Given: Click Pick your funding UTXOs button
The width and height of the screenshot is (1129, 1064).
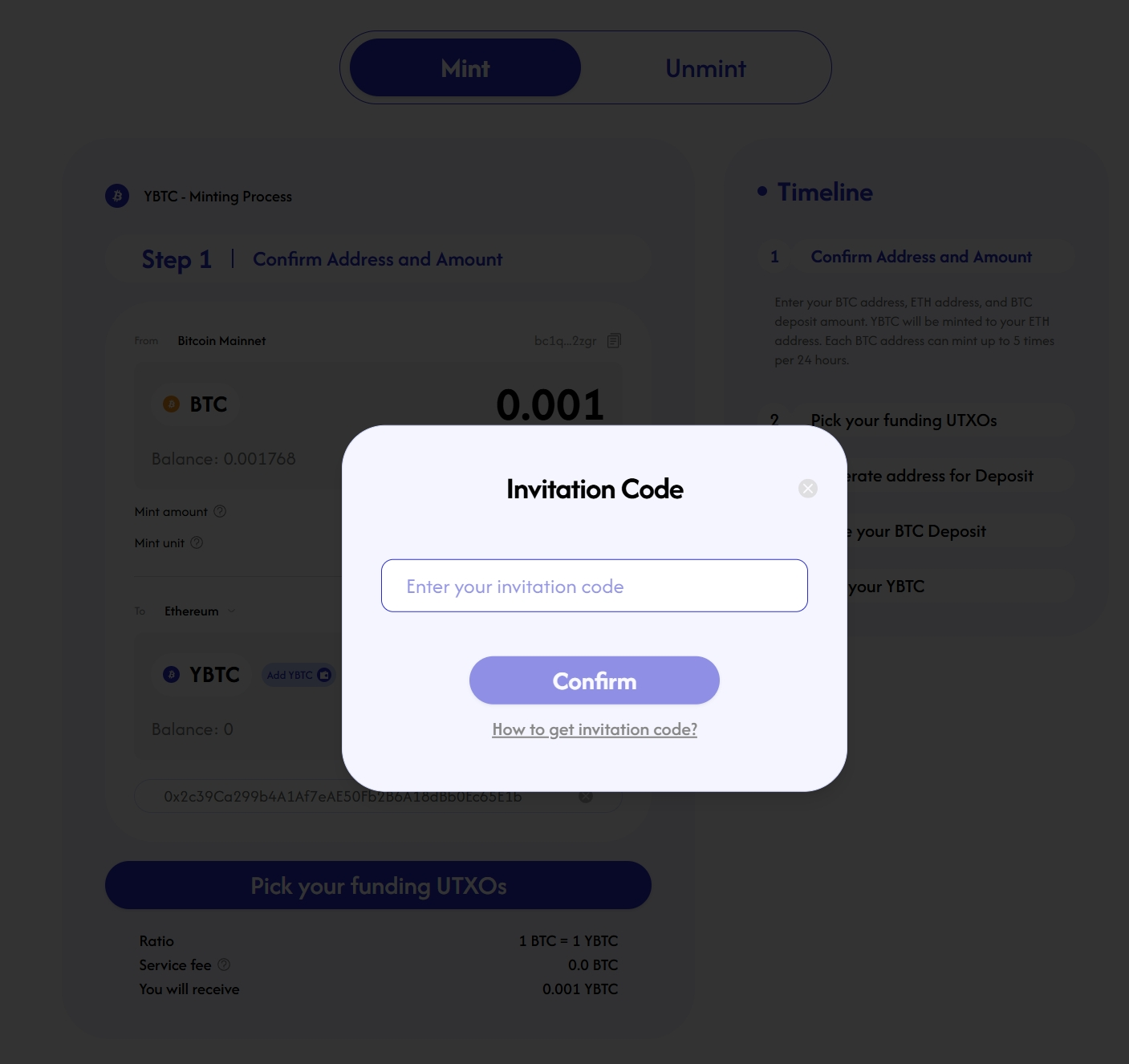Looking at the screenshot, I should 378,885.
